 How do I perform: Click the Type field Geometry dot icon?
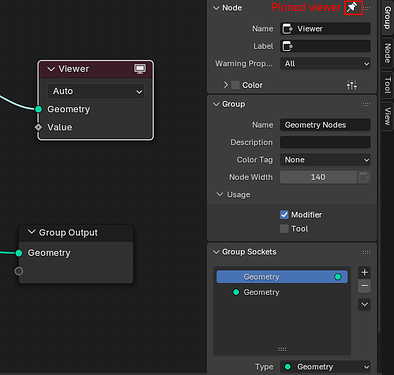(288, 367)
